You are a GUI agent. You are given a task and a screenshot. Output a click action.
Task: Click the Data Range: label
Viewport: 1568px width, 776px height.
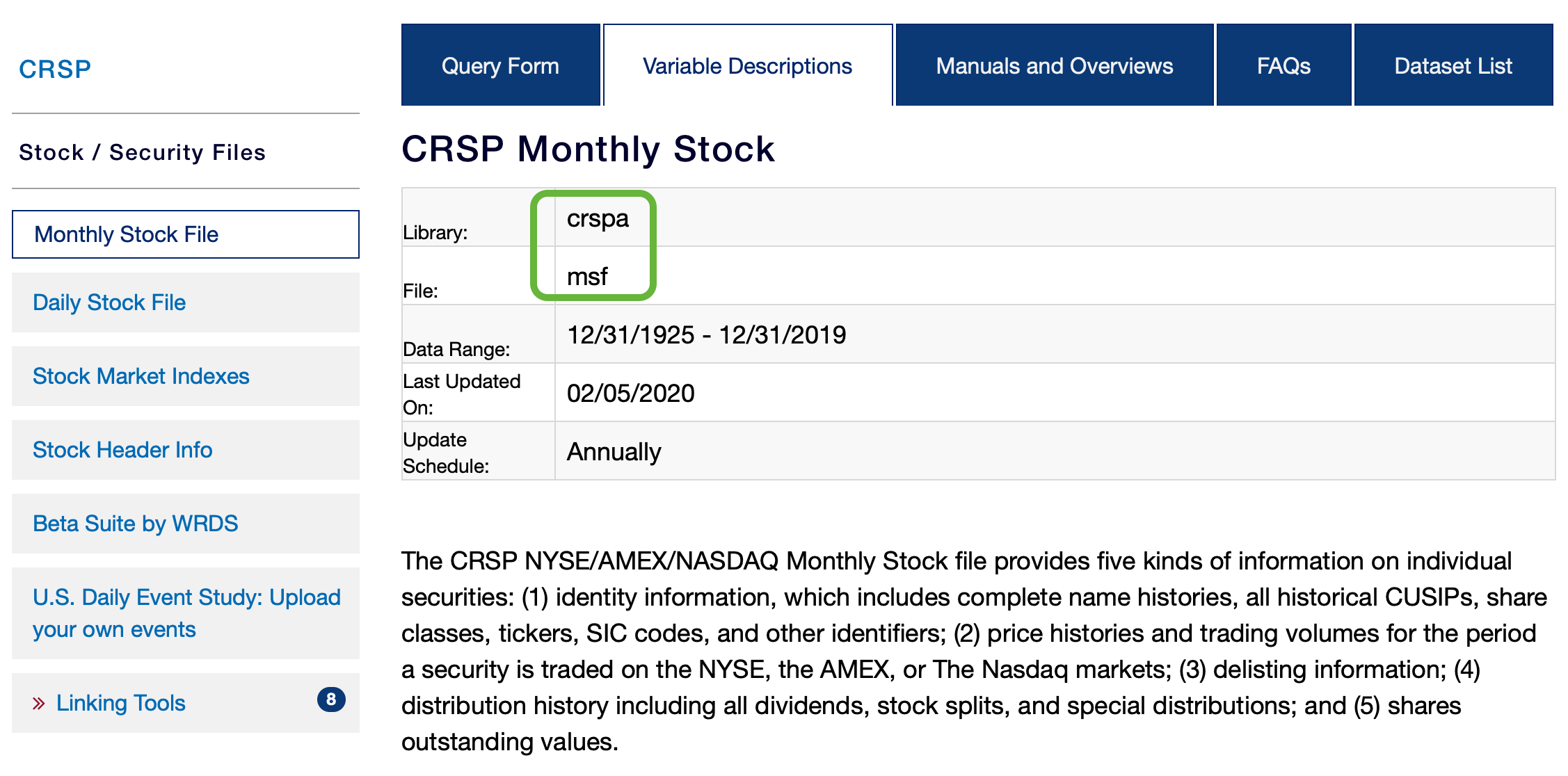[456, 349]
